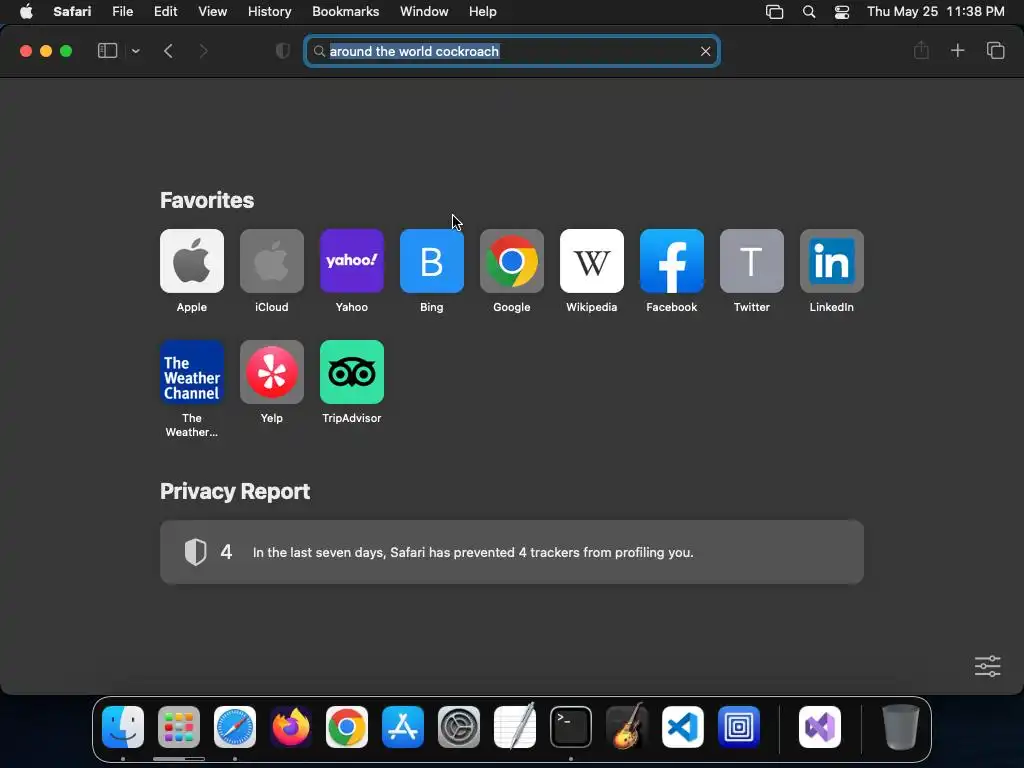This screenshot has width=1024, height=768.
Task: Open The Weather Channel favorite
Action: point(191,372)
